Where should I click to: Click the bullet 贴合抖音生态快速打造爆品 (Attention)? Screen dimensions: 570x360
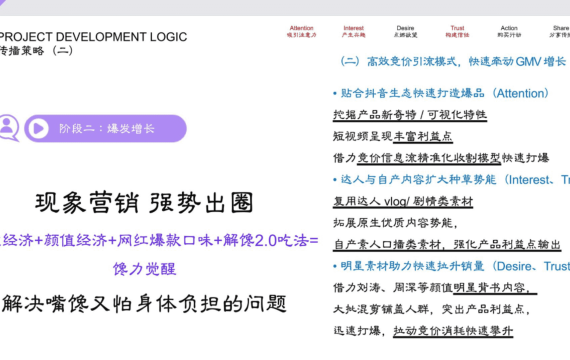click(441, 93)
